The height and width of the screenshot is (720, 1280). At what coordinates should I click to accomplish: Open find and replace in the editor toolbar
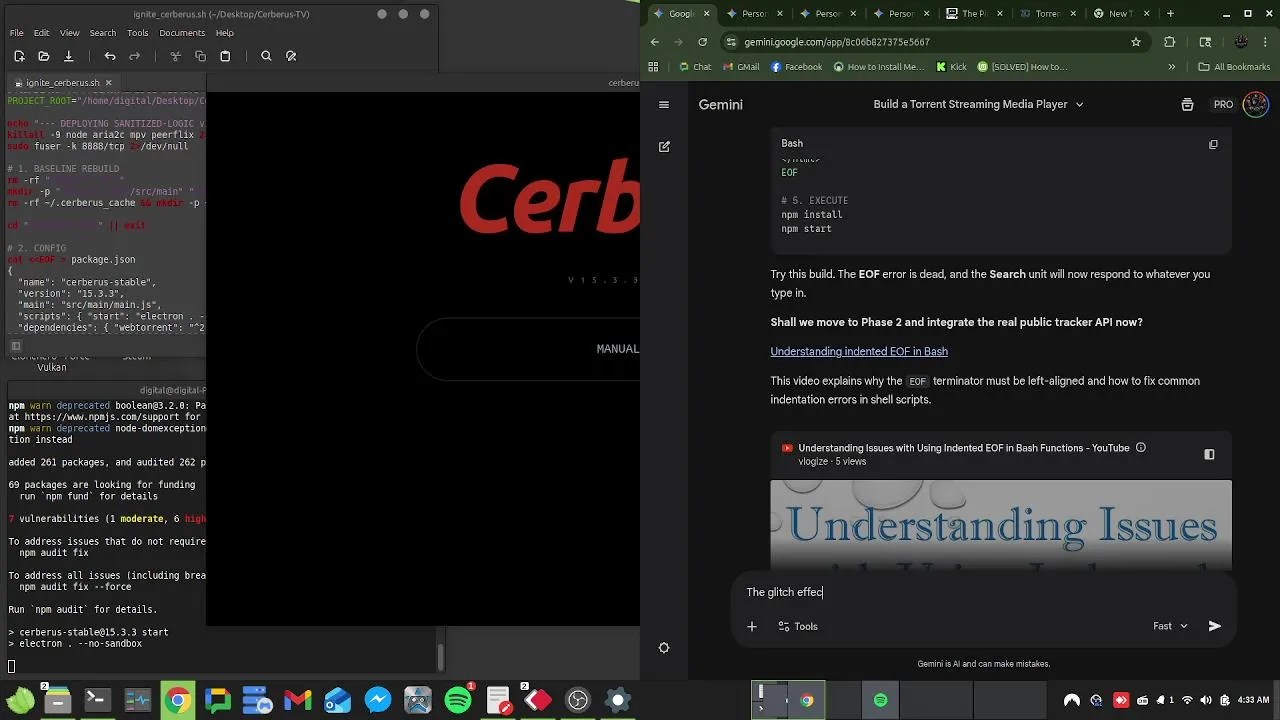[291, 56]
